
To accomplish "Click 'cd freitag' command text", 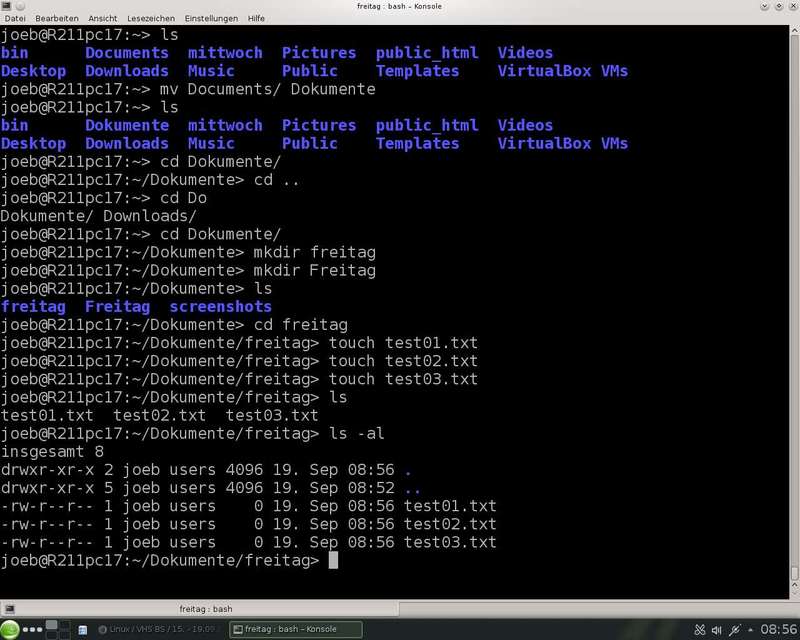I will point(301,325).
